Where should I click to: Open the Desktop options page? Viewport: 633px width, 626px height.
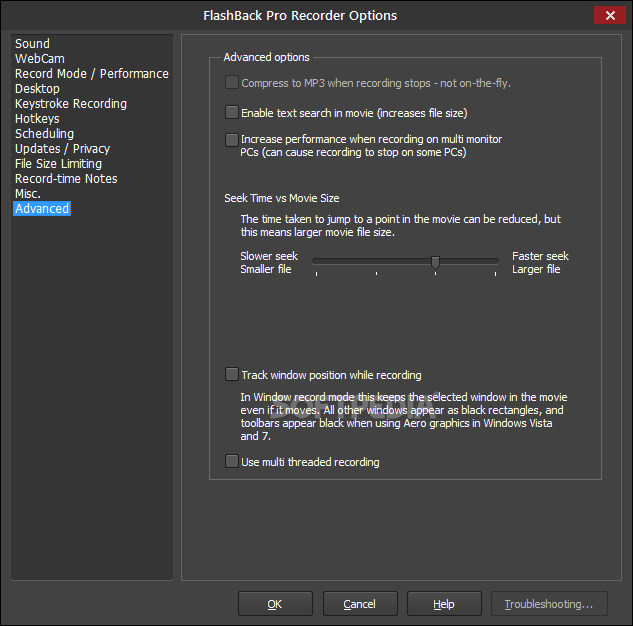pos(37,89)
